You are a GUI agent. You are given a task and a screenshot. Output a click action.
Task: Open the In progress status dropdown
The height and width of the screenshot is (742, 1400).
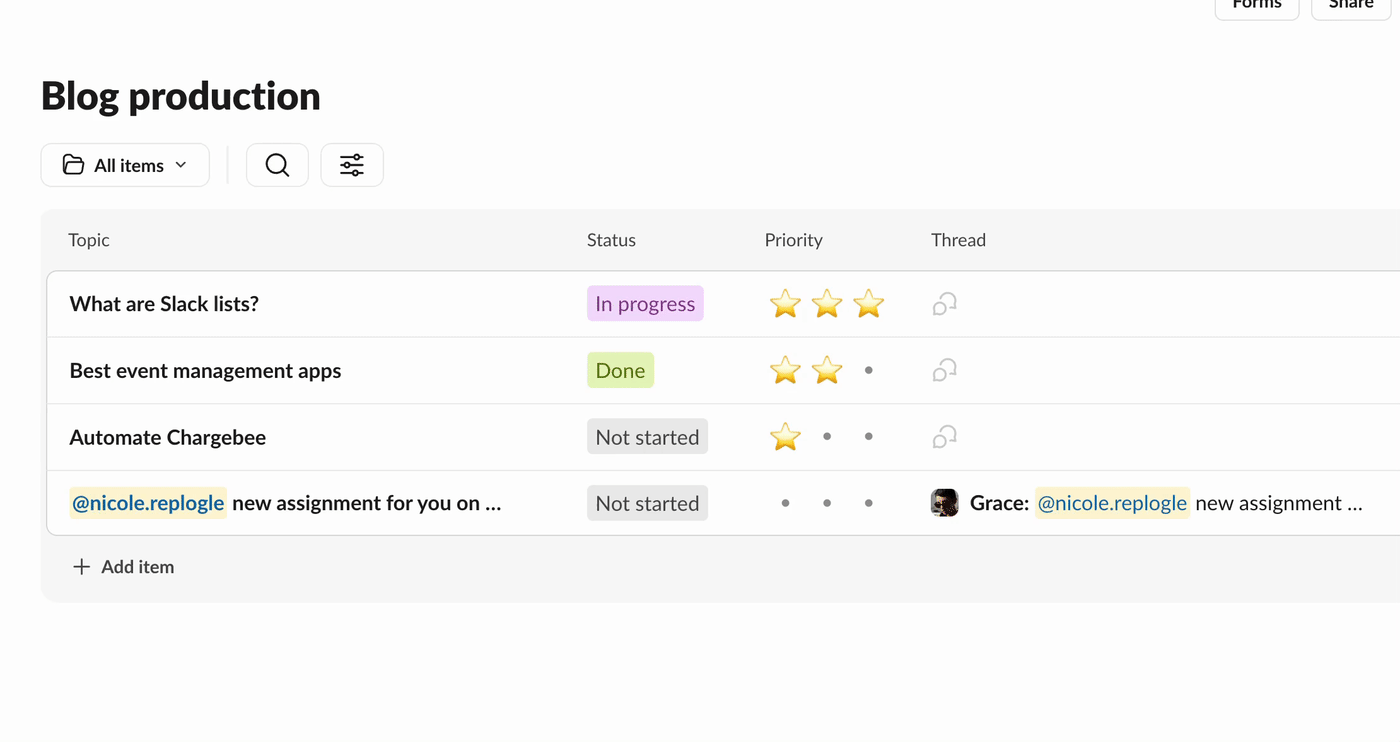[645, 304]
